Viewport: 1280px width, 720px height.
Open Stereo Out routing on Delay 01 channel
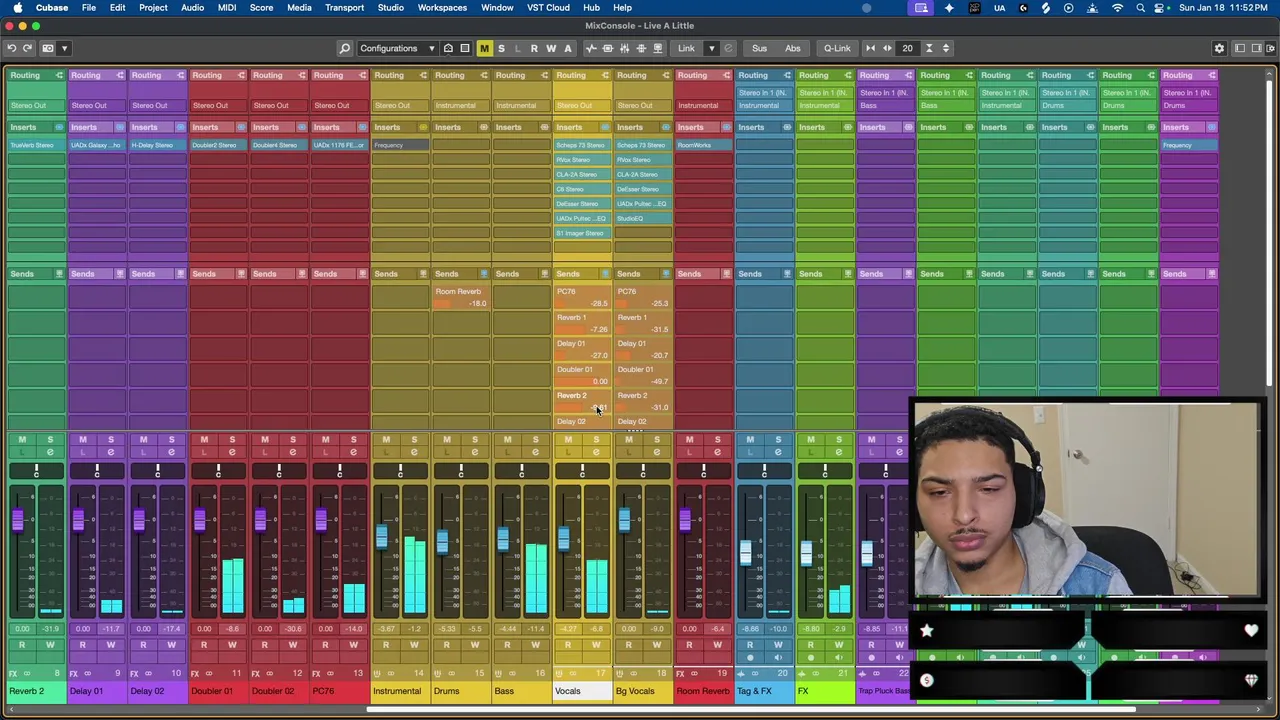pyautogui.click(x=96, y=105)
